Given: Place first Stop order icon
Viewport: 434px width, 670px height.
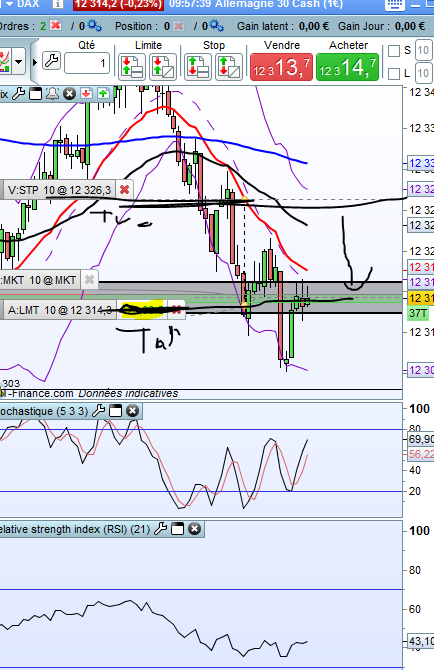Looking at the screenshot, I should [197, 67].
